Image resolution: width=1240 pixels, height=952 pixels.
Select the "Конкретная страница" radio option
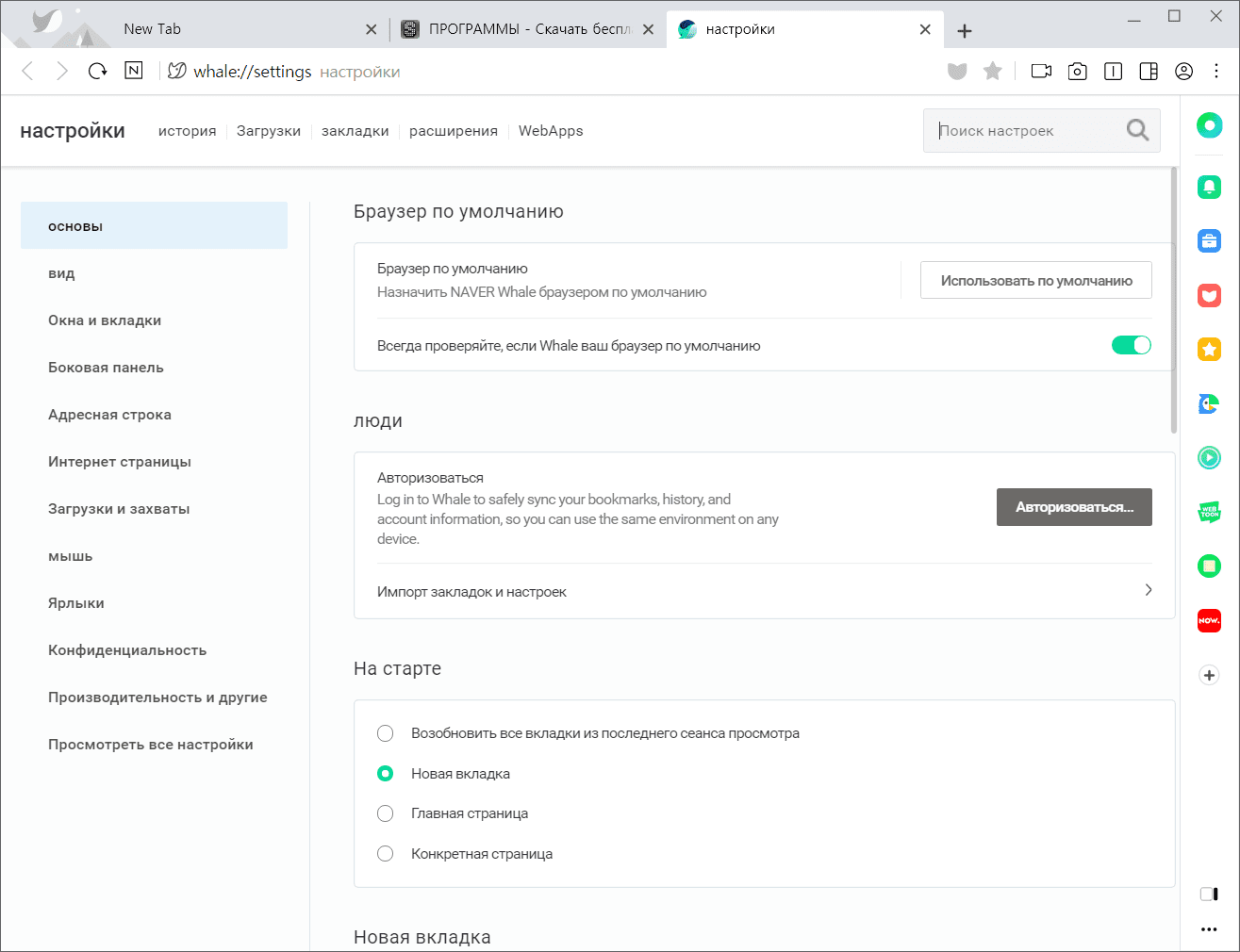pyautogui.click(x=386, y=854)
